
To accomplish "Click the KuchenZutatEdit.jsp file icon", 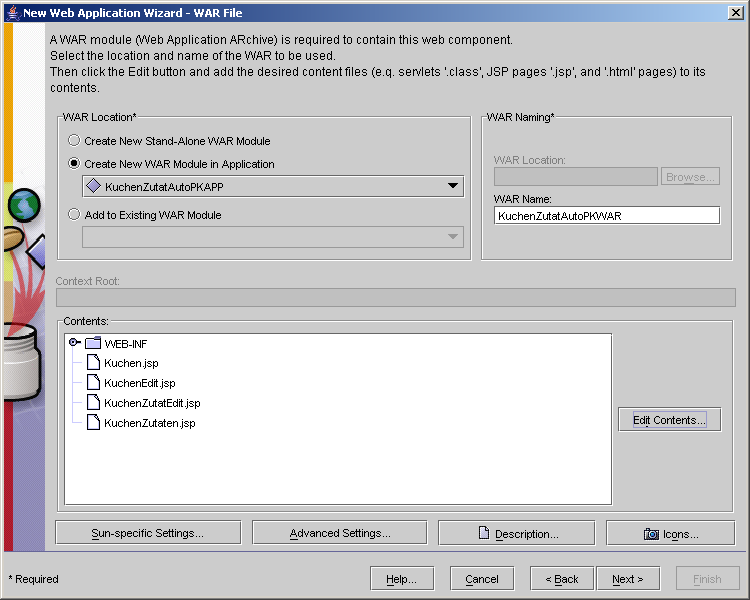I will (93, 402).
